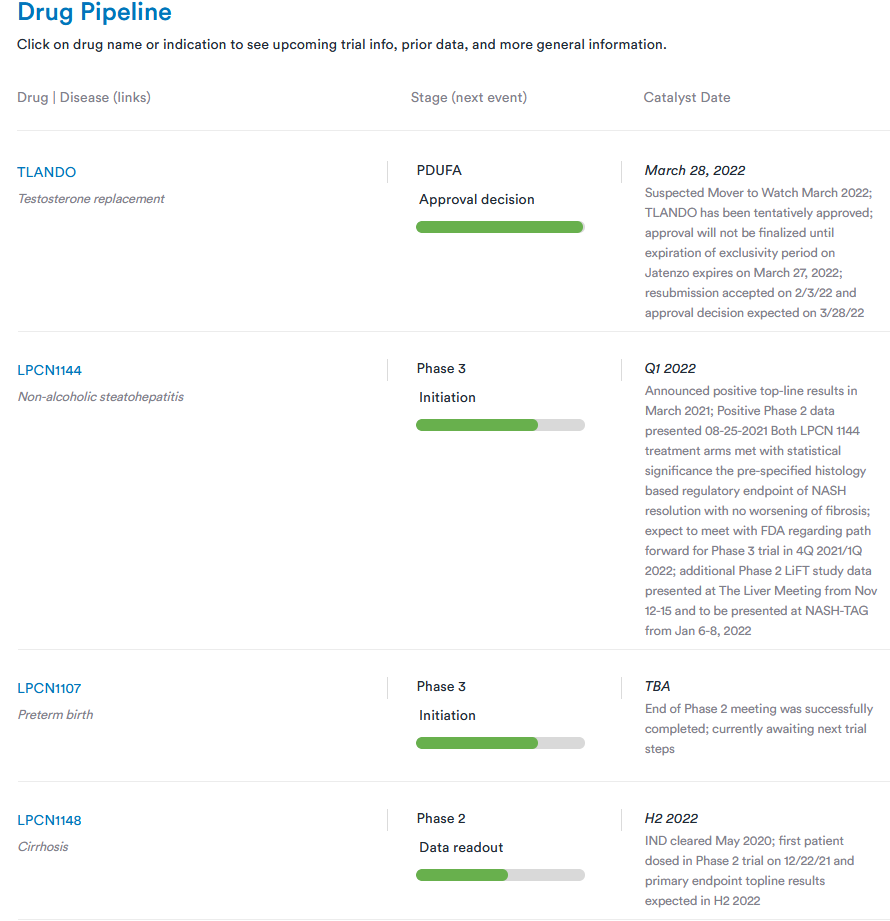Image resolution: width=890 pixels, height=921 pixels.
Task: Click the Drug Pipeline heading
Action: pyautogui.click(x=95, y=13)
